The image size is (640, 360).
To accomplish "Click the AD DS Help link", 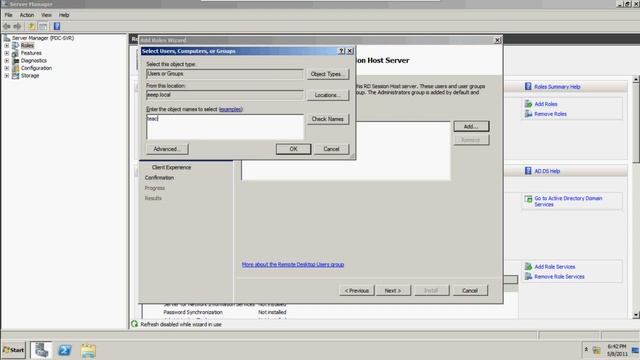I will pos(547,171).
